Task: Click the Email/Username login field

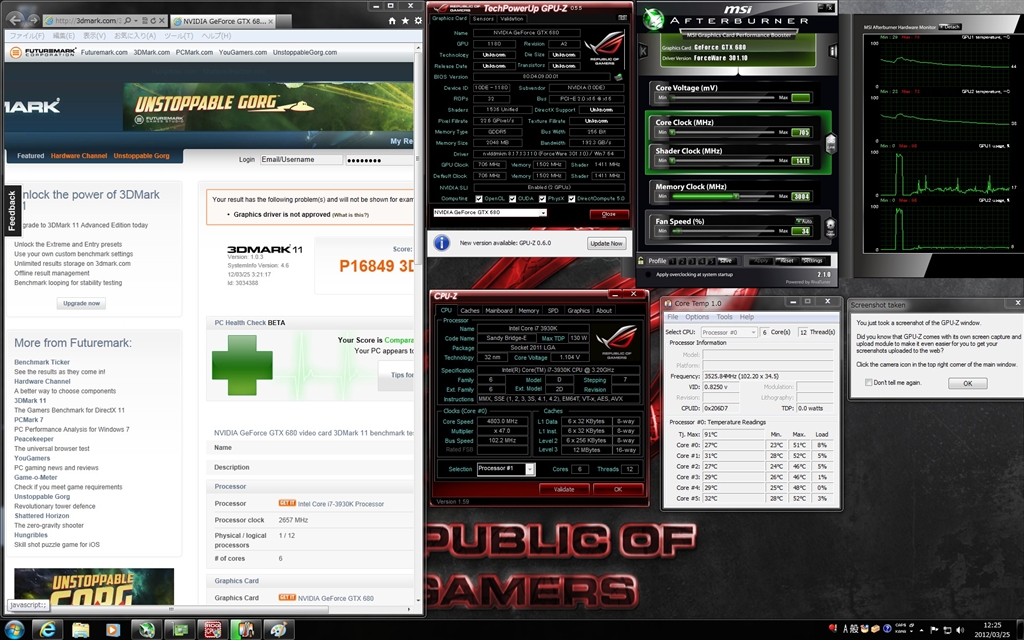Action: (x=301, y=159)
